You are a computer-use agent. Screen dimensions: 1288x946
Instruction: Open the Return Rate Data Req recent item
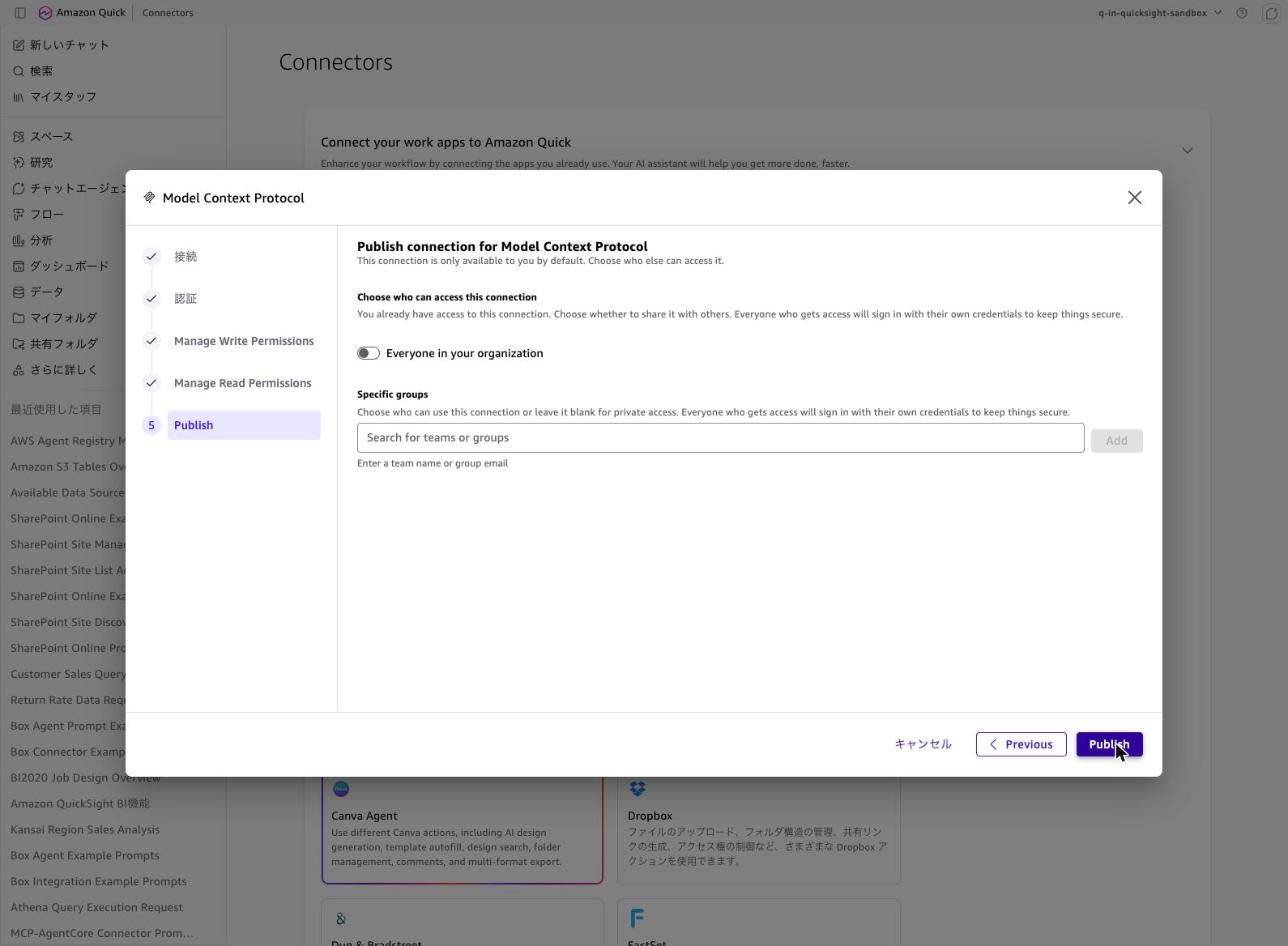[x=68, y=700]
